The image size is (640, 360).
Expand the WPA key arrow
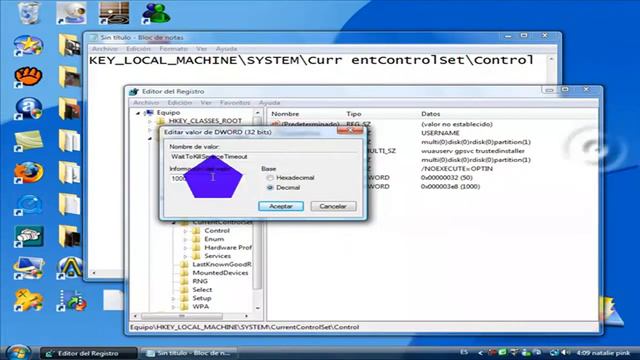pyautogui.click(x=174, y=307)
